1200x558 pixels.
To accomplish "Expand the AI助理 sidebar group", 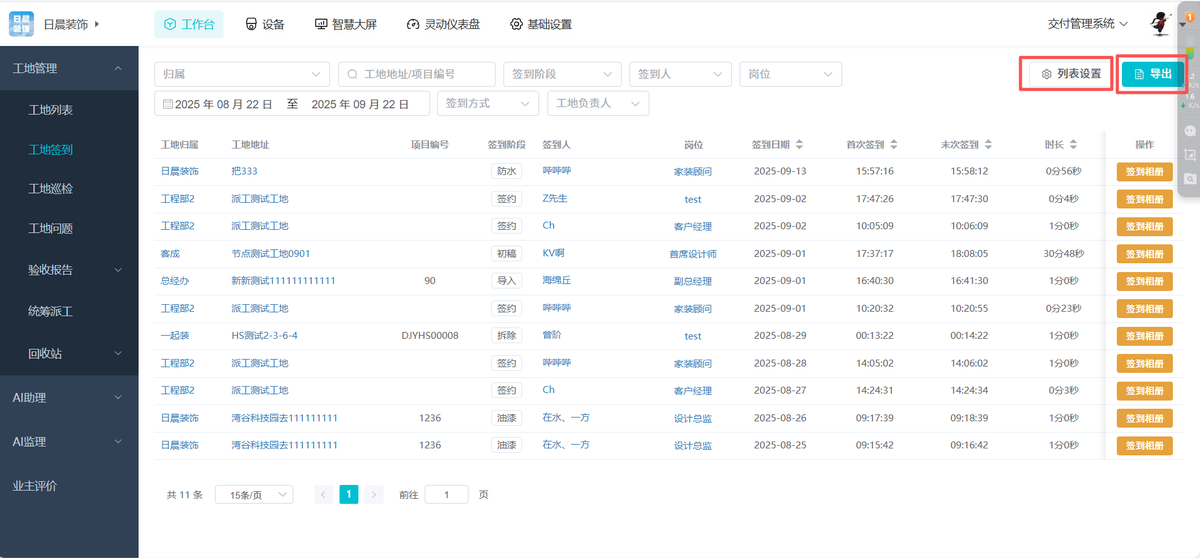I will point(69,397).
